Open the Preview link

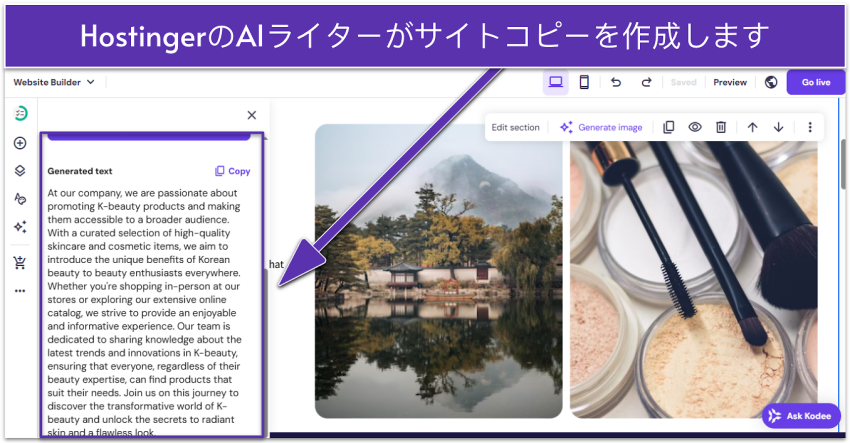(730, 82)
